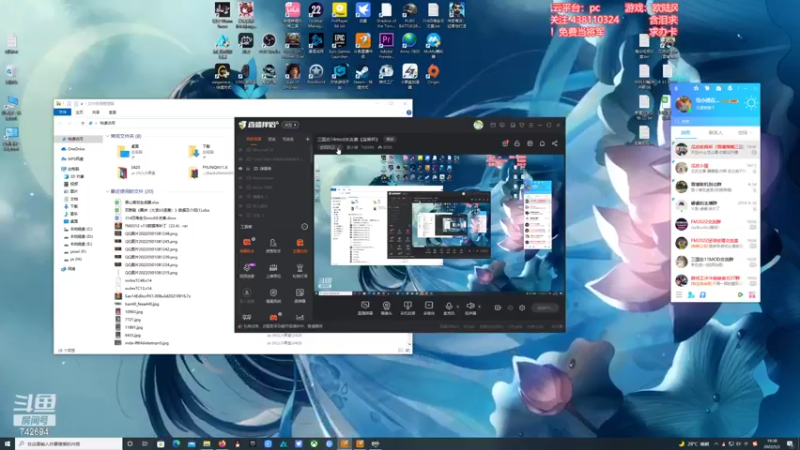800x450 pixels.
Task: Click the bell notification icon in the streaming app
Action: point(542,143)
